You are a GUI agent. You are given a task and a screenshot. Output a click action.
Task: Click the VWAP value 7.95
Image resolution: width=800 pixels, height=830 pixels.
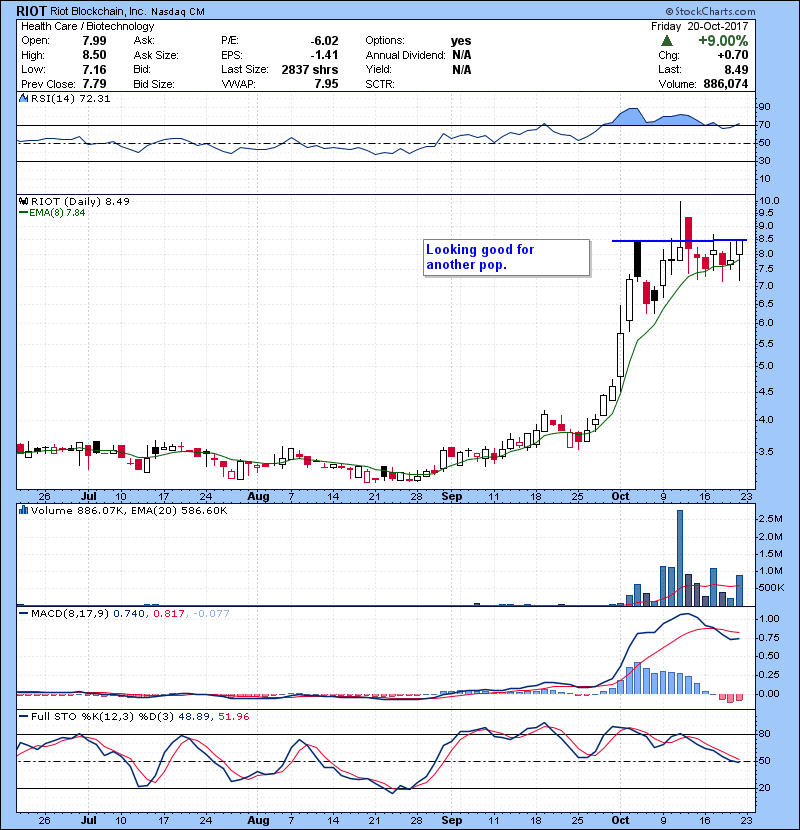[326, 84]
